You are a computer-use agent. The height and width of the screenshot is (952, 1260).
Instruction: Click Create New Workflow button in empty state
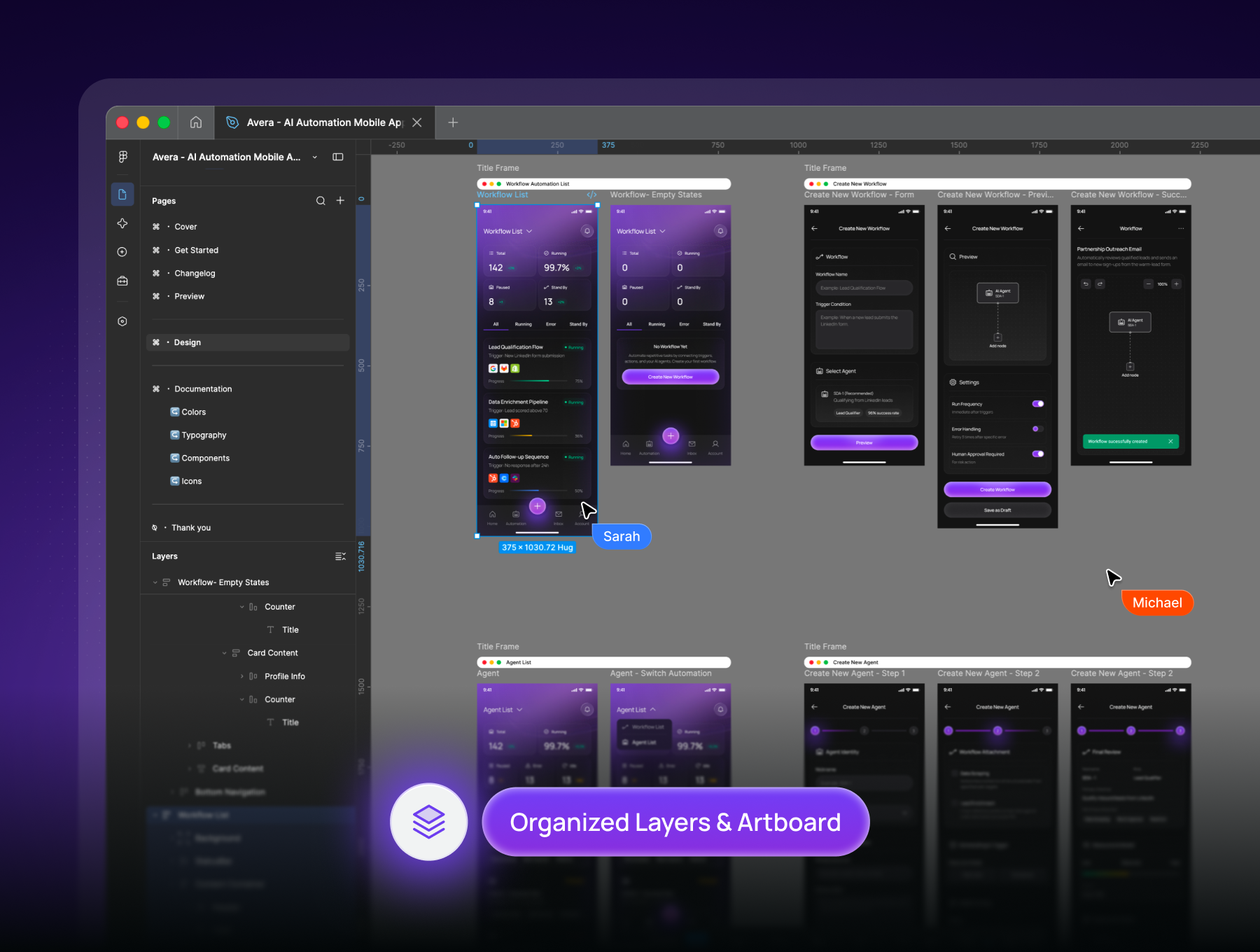[671, 377]
